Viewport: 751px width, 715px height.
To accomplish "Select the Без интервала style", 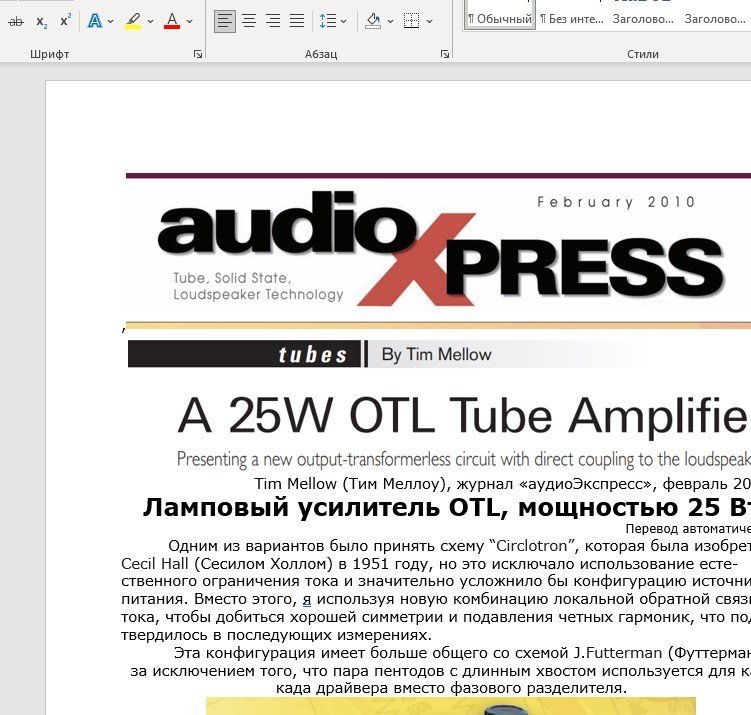I will click(572, 19).
